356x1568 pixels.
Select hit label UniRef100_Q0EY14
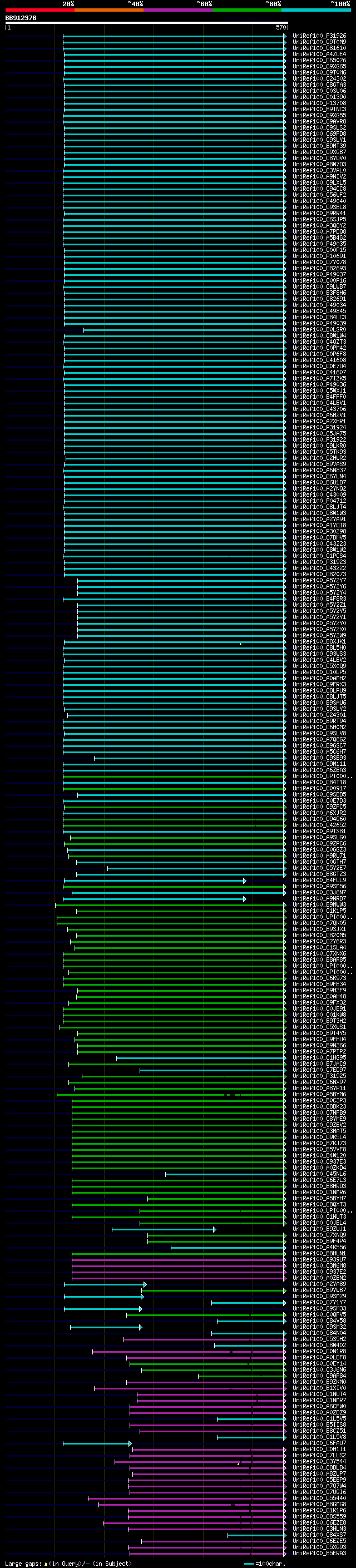click(319, 1363)
